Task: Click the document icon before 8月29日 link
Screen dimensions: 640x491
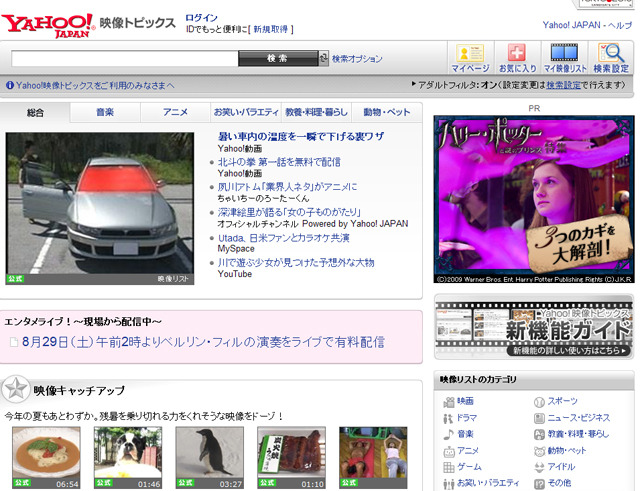Action: 14,342
